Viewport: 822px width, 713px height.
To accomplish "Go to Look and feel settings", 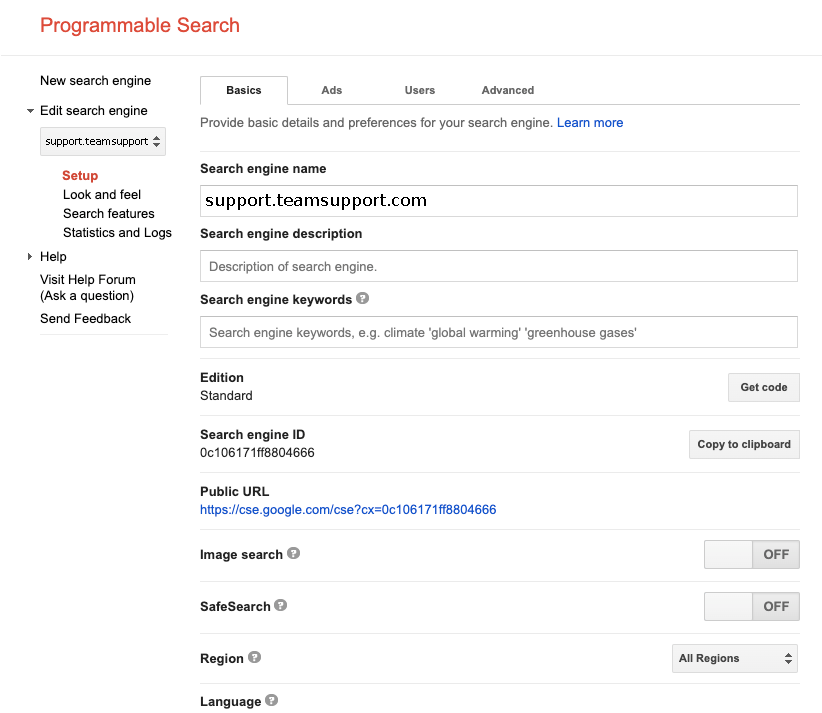I will click(102, 195).
